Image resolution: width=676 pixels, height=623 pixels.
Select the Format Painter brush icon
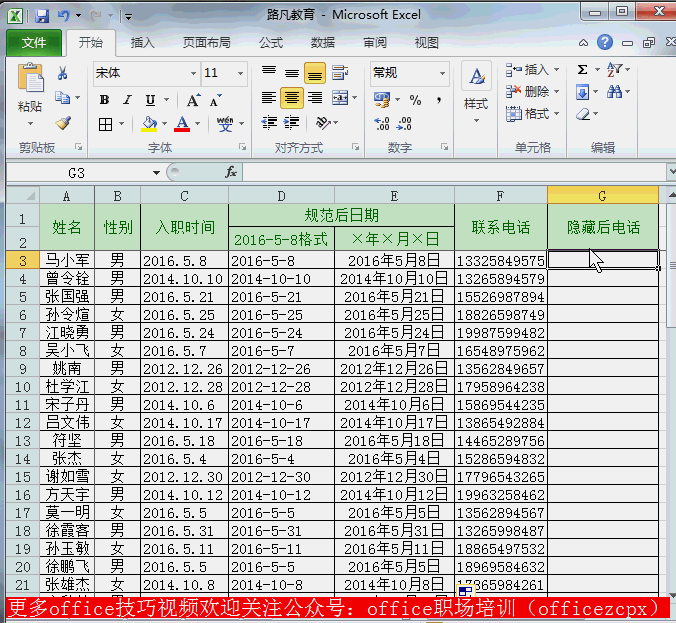click(64, 123)
